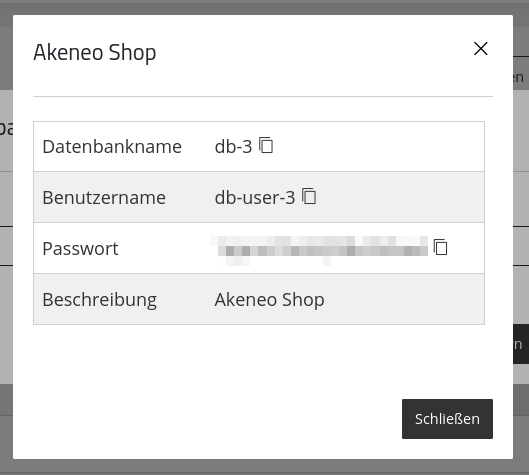The width and height of the screenshot is (529, 475).
Task: Click the partially hidden text left of the dialog
Action: [6, 129]
